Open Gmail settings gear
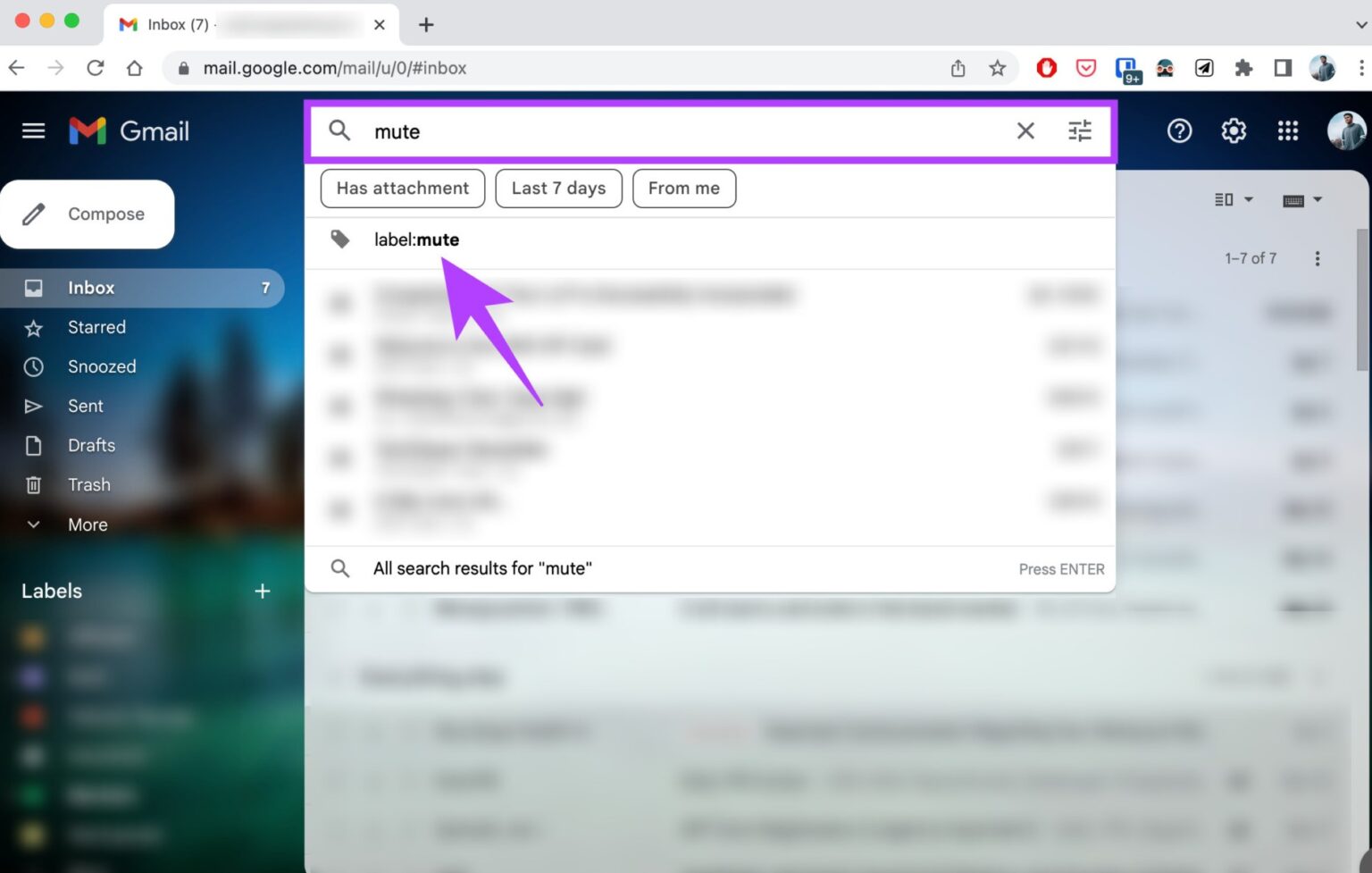1372x873 pixels. tap(1234, 130)
